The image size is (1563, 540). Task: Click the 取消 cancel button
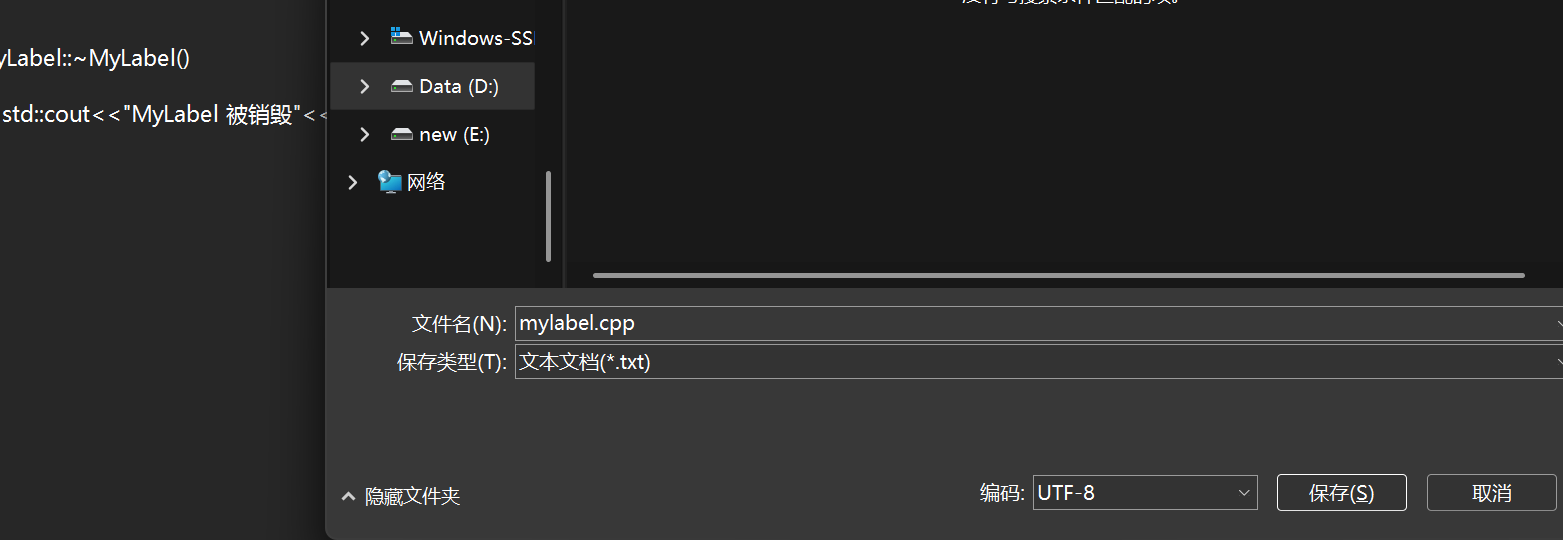point(1492,493)
